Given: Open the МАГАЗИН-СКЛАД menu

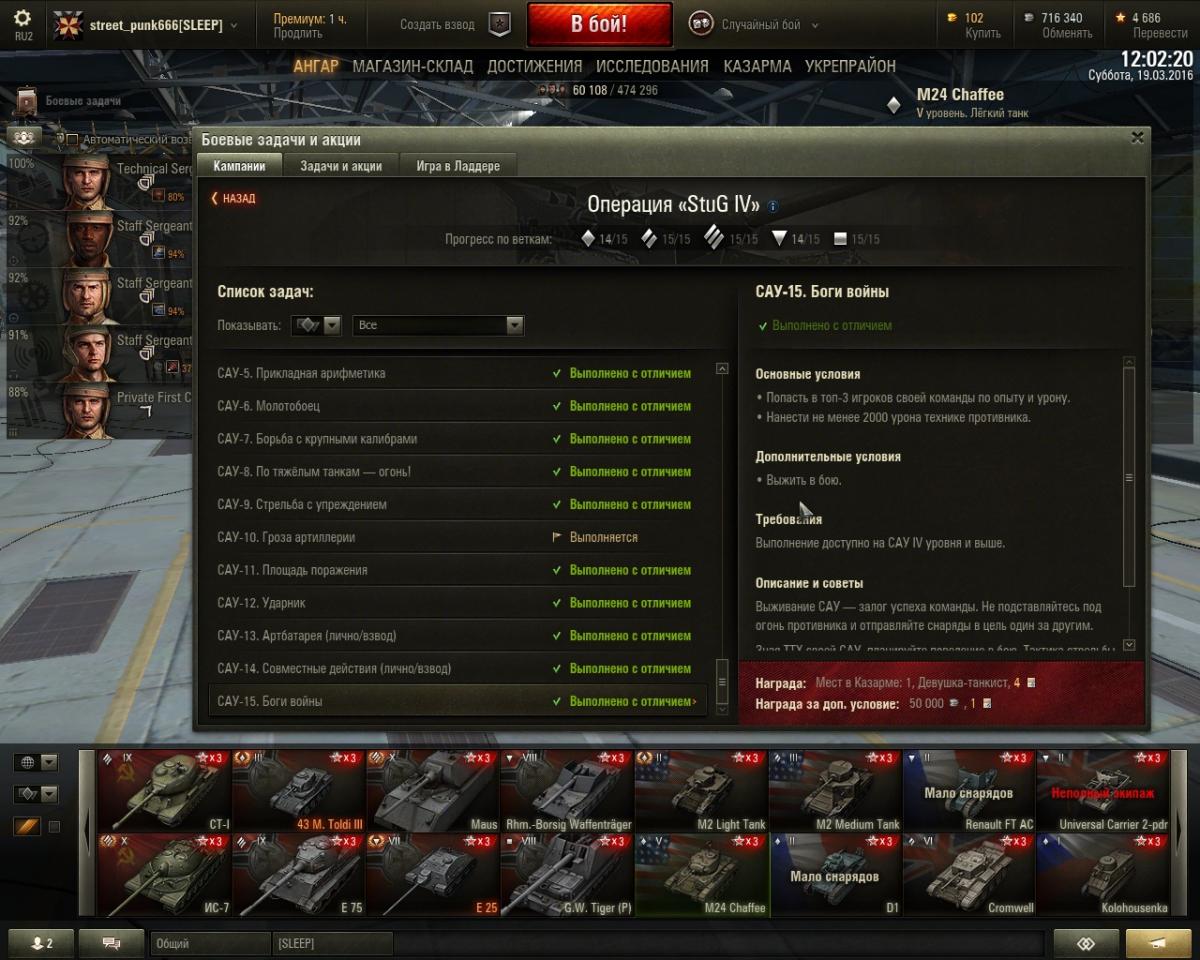Looking at the screenshot, I should [413, 66].
